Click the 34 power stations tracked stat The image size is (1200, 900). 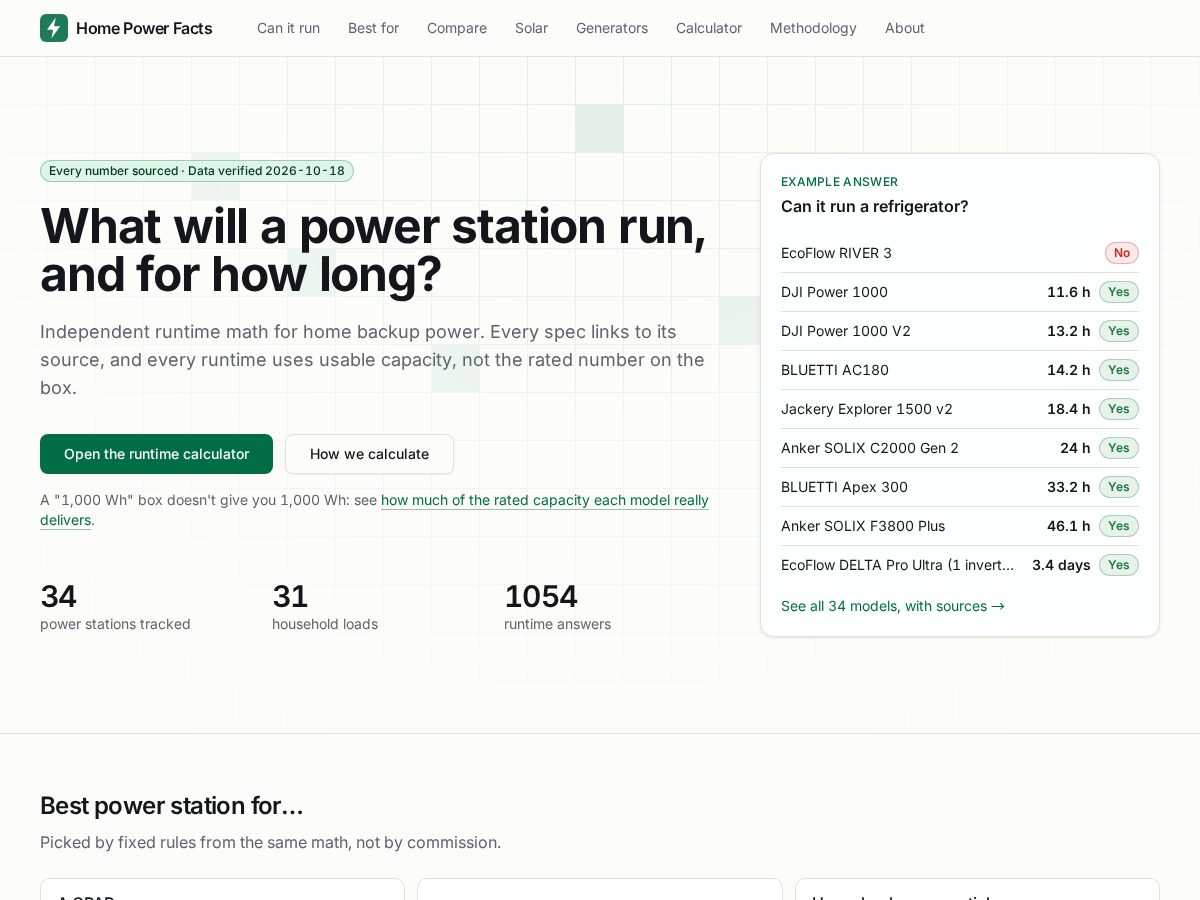tap(115, 607)
